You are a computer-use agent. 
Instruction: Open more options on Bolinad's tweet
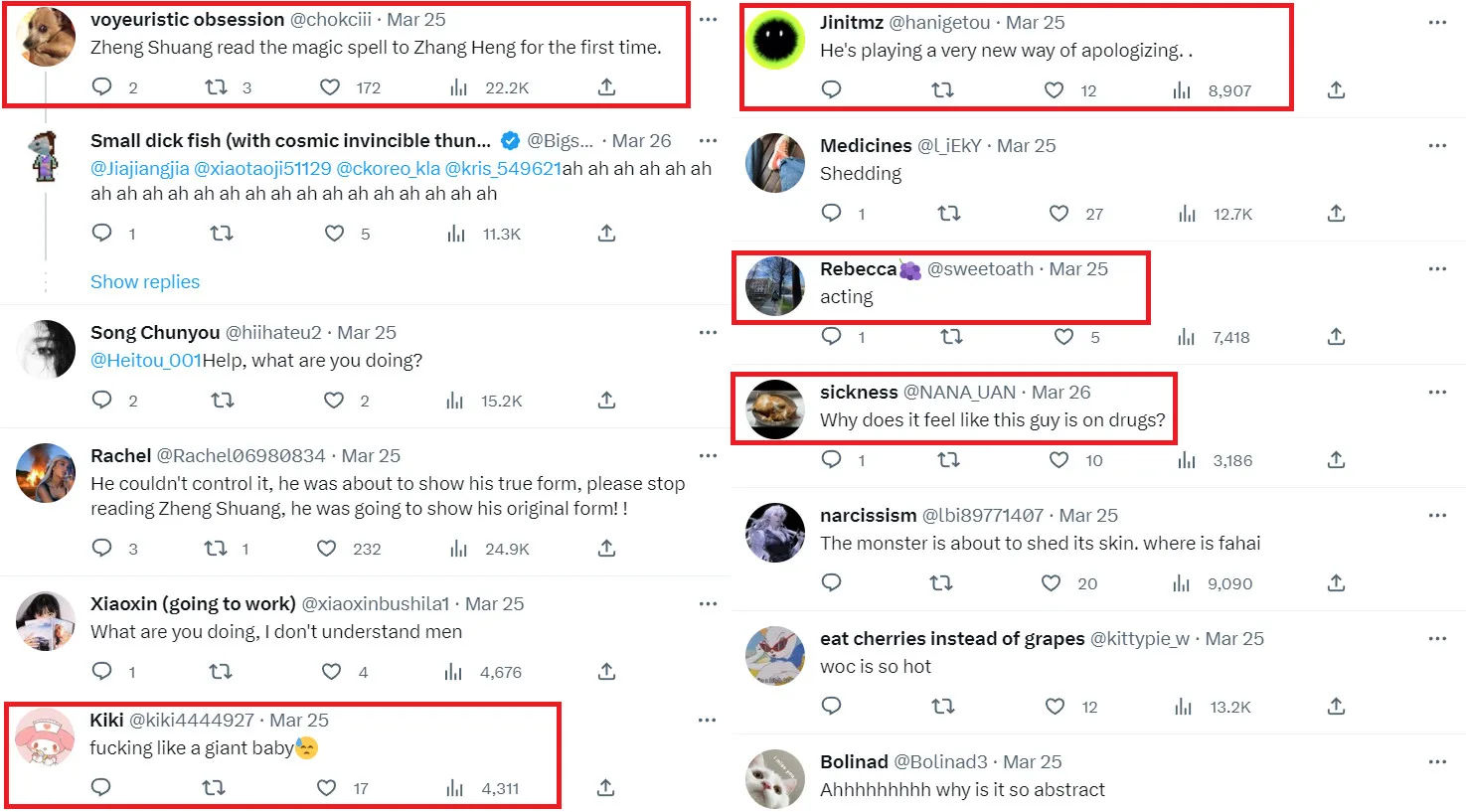point(1437,762)
